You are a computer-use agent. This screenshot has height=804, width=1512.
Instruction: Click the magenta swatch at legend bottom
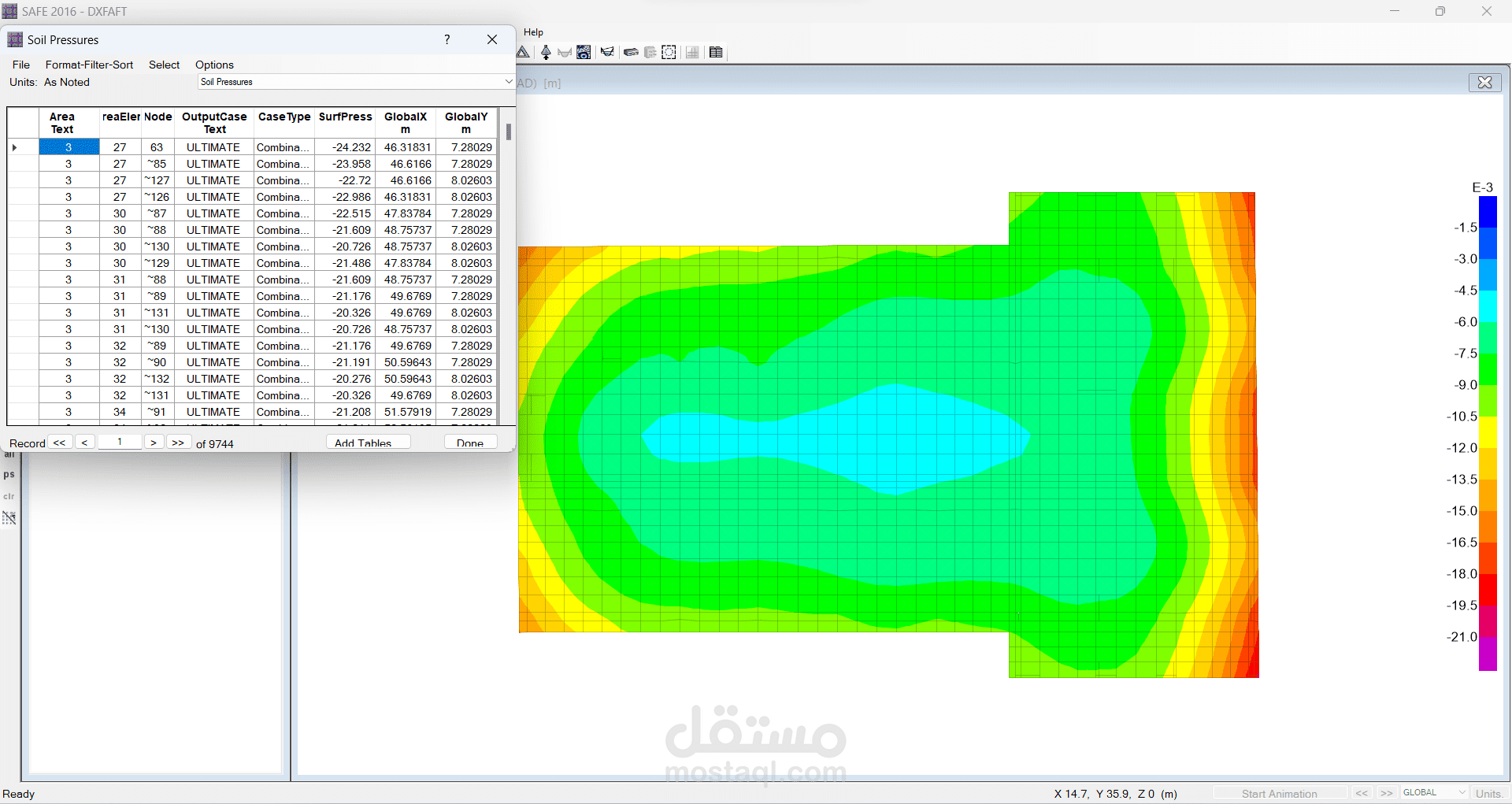coord(1488,654)
